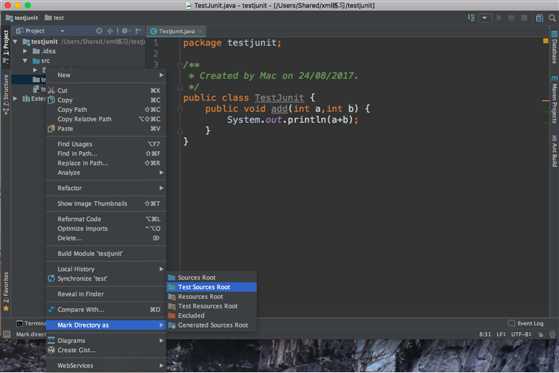Click the scroll-from-source target icon in the Project panel
Image resolution: width=559 pixels, height=373 pixels.
click(99, 31)
